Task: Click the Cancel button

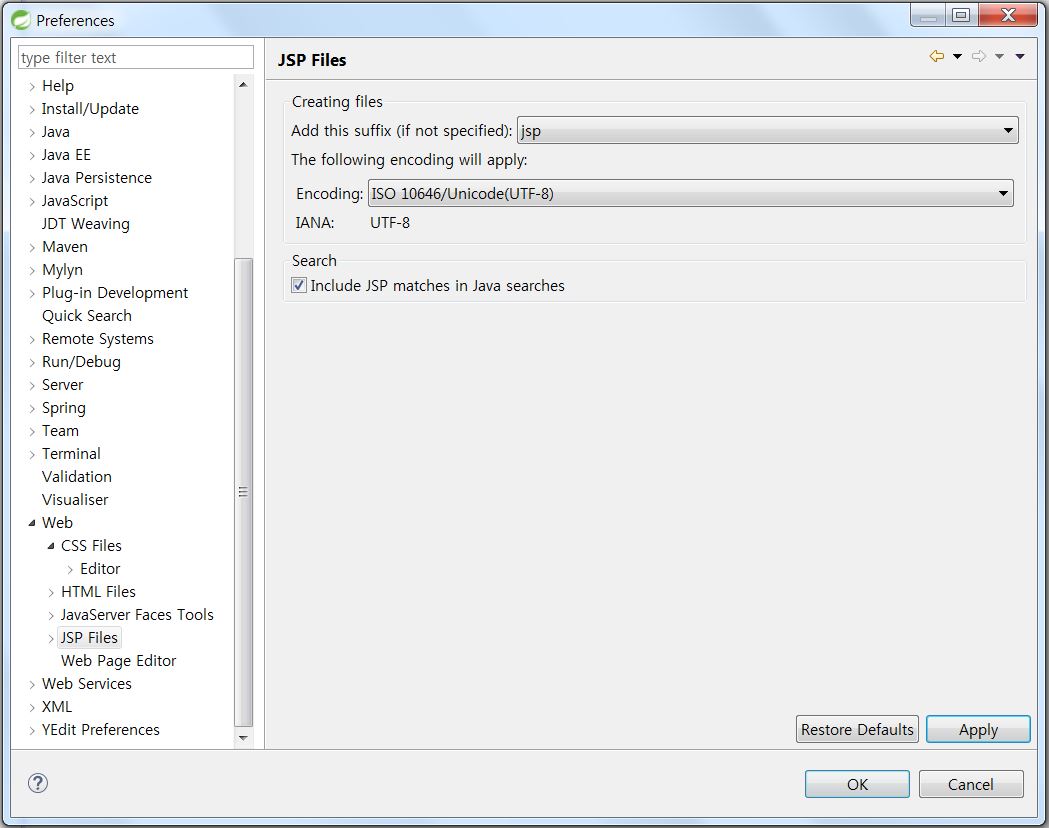Action: 971,784
